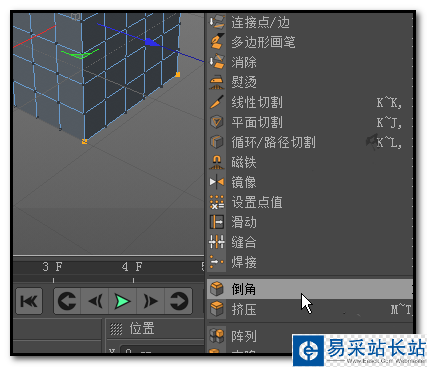Select the 磁铁 magnet tool icon
The height and width of the screenshot is (367, 427).
click(x=217, y=162)
